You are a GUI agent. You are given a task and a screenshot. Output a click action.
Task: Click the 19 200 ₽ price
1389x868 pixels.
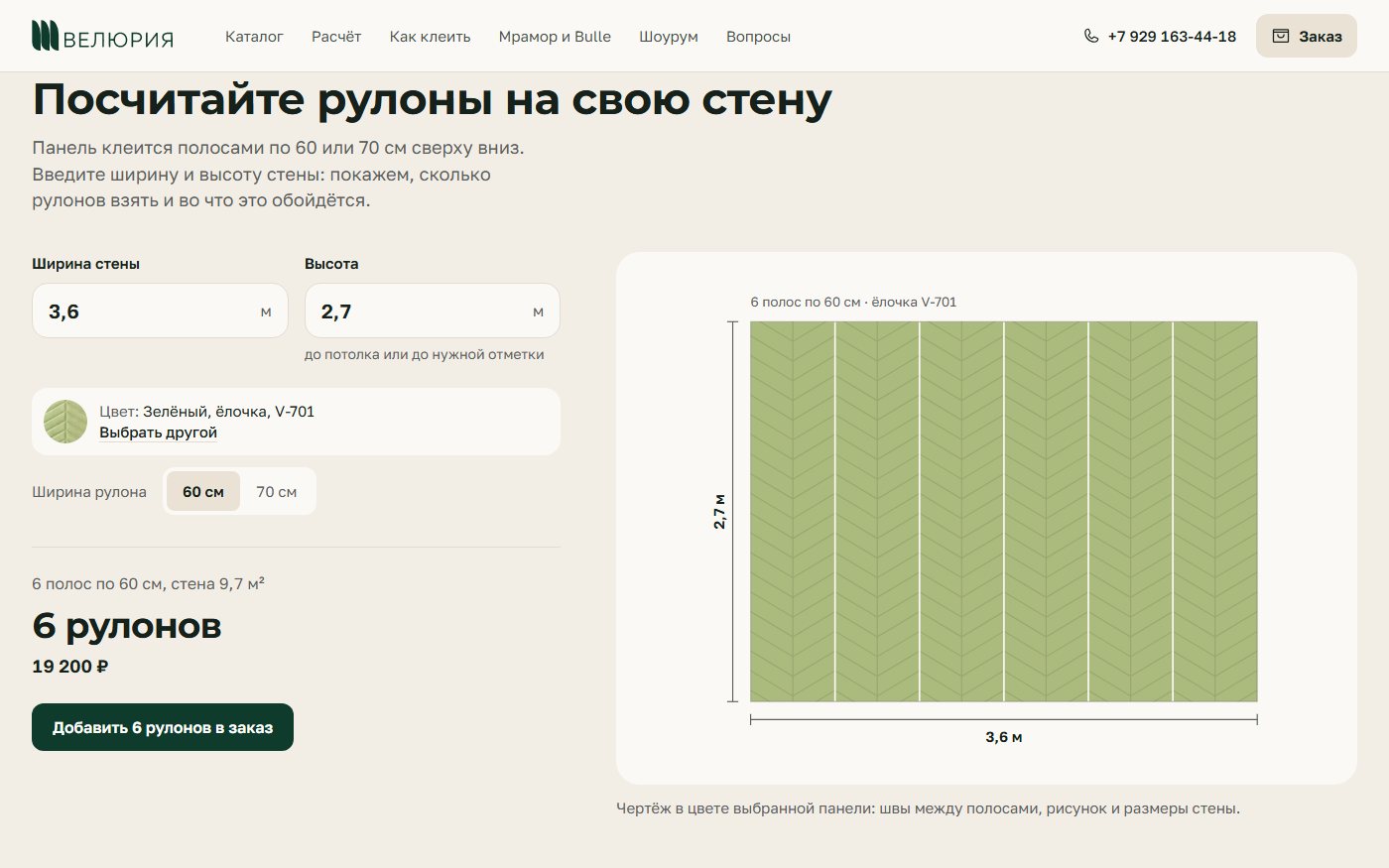[x=69, y=667]
